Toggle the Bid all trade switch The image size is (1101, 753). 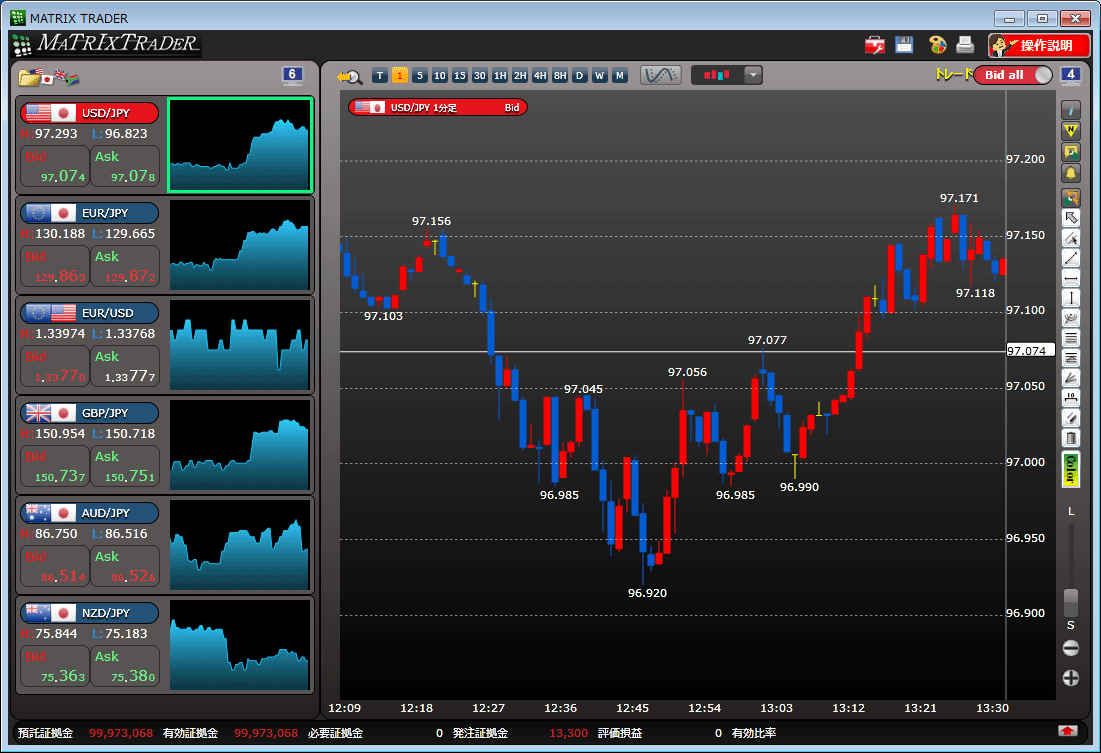pyautogui.click(x=1013, y=75)
